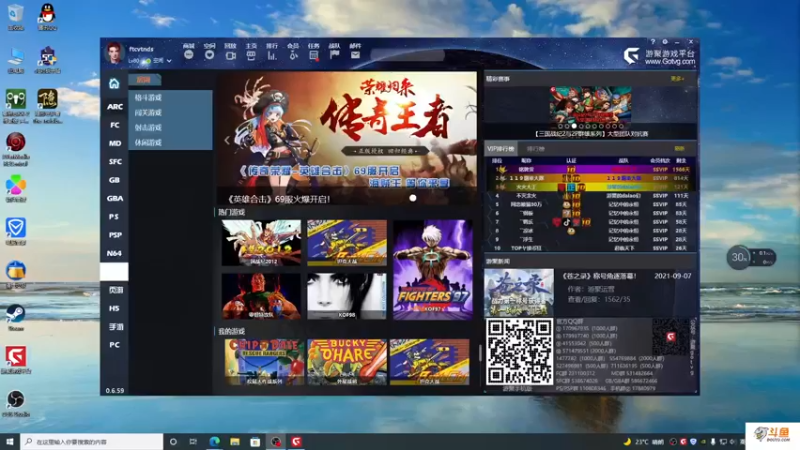The height and width of the screenshot is (450, 800).
Task: Select the highlighted event carousel dot
Action: (574, 126)
